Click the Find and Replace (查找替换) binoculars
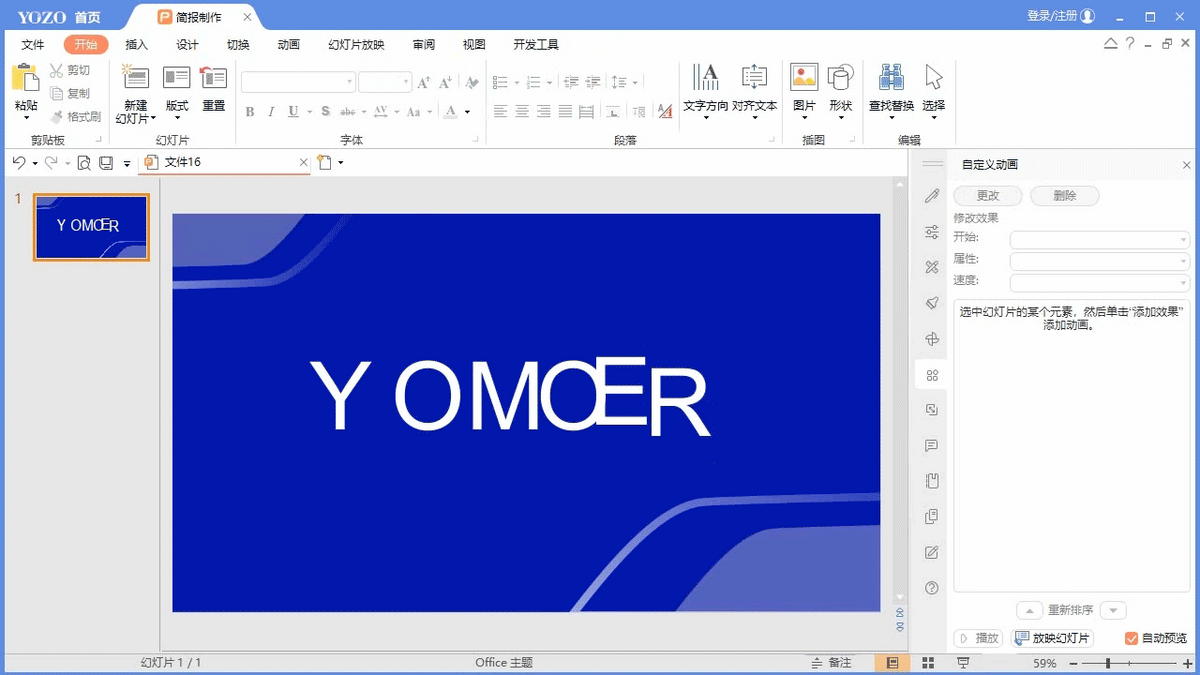The image size is (1200, 675). [x=891, y=77]
